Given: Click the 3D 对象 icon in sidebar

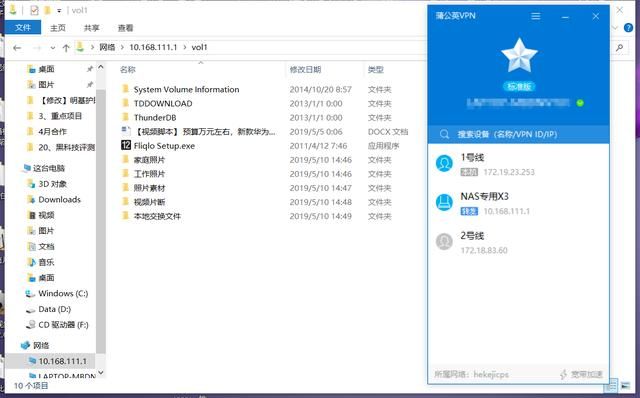Looking at the screenshot, I should [31, 184].
